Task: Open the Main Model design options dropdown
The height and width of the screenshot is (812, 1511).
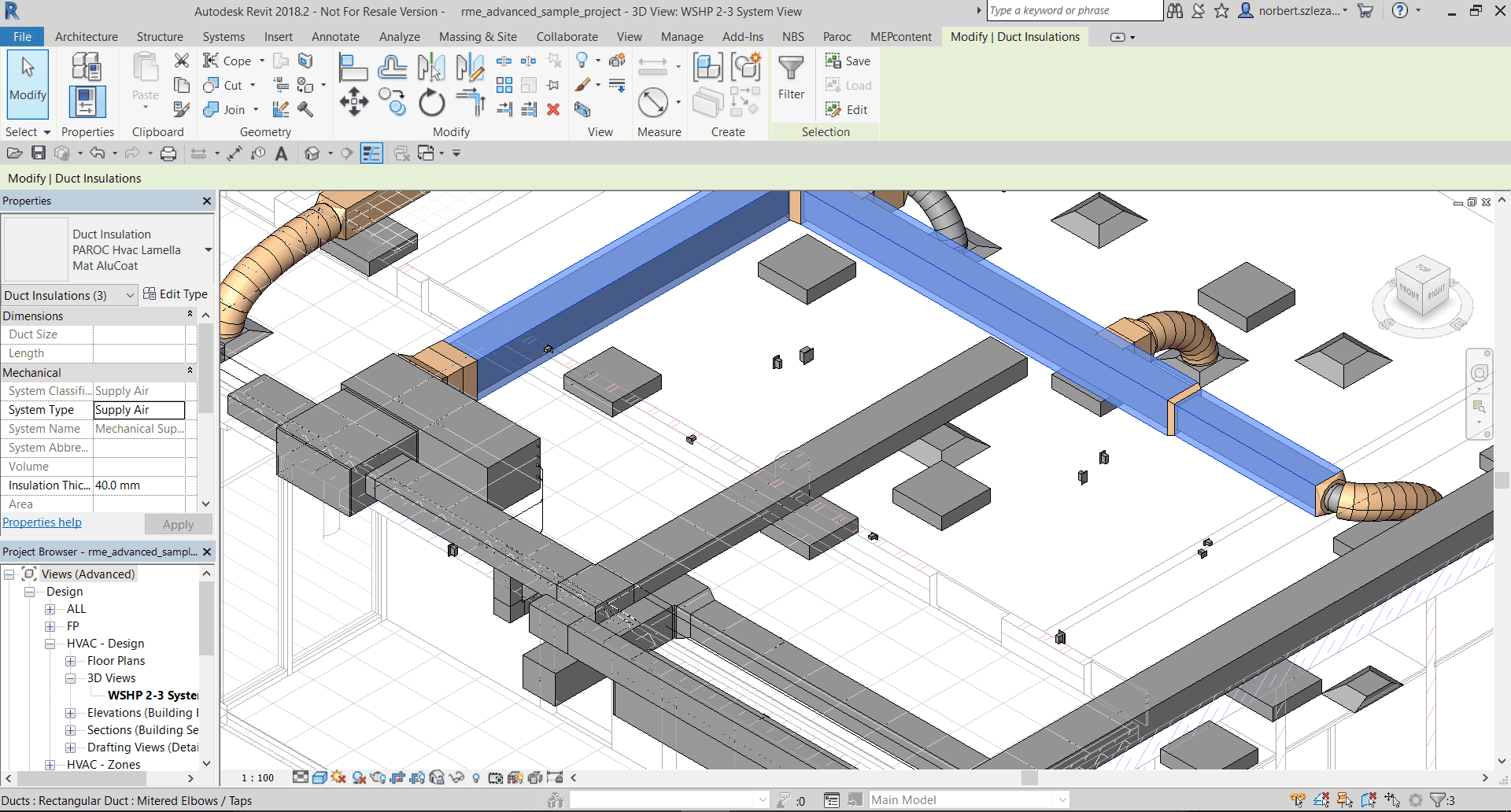Action: (1062, 800)
